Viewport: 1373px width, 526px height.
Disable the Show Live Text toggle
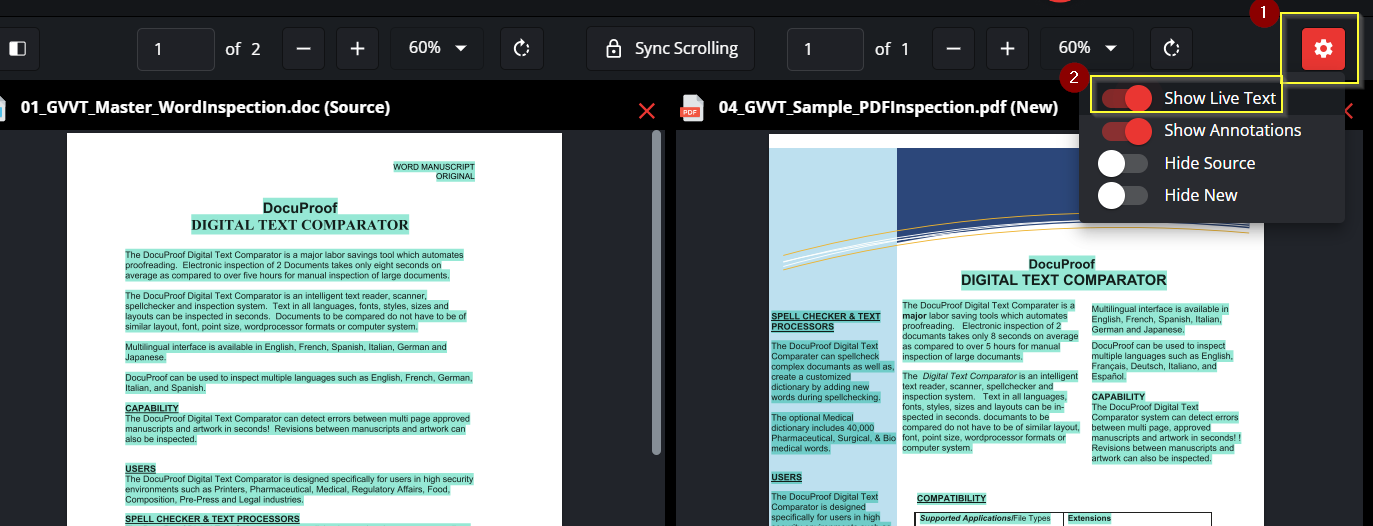1126,98
